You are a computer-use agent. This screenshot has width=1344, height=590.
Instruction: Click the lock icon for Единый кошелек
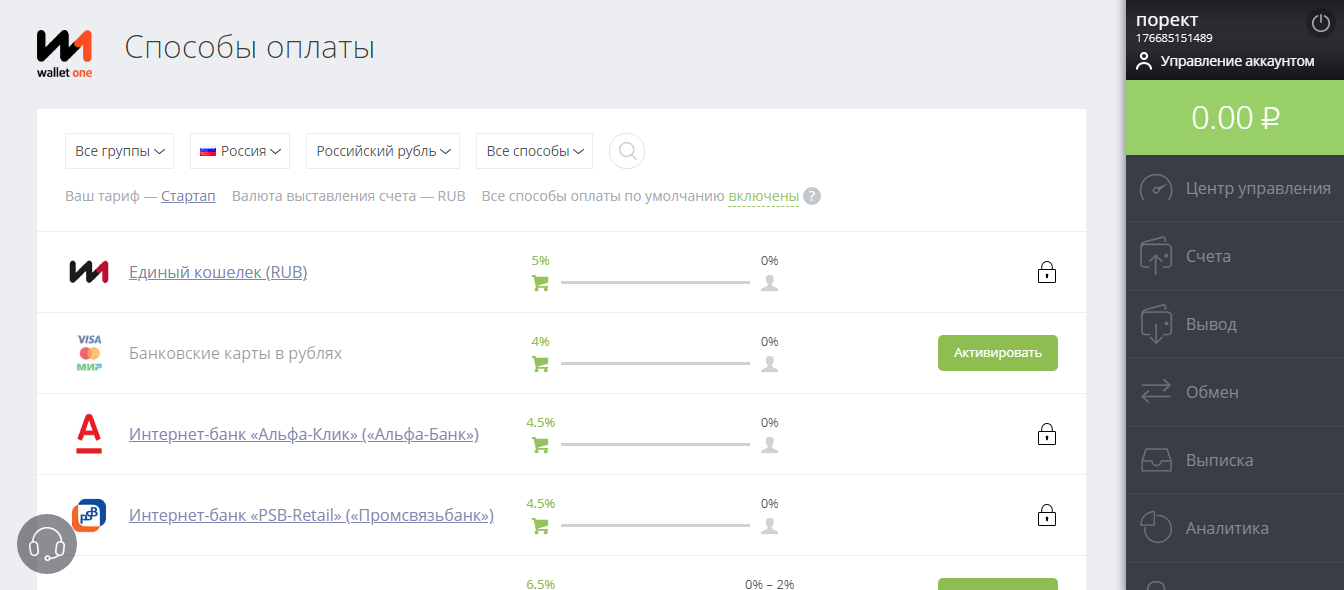1047,272
